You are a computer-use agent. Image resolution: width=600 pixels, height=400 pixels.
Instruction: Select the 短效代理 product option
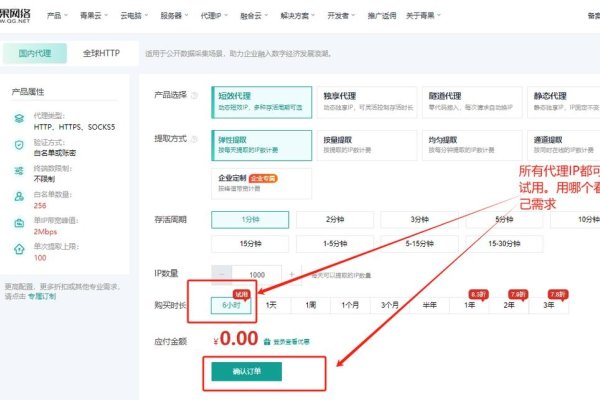262,102
